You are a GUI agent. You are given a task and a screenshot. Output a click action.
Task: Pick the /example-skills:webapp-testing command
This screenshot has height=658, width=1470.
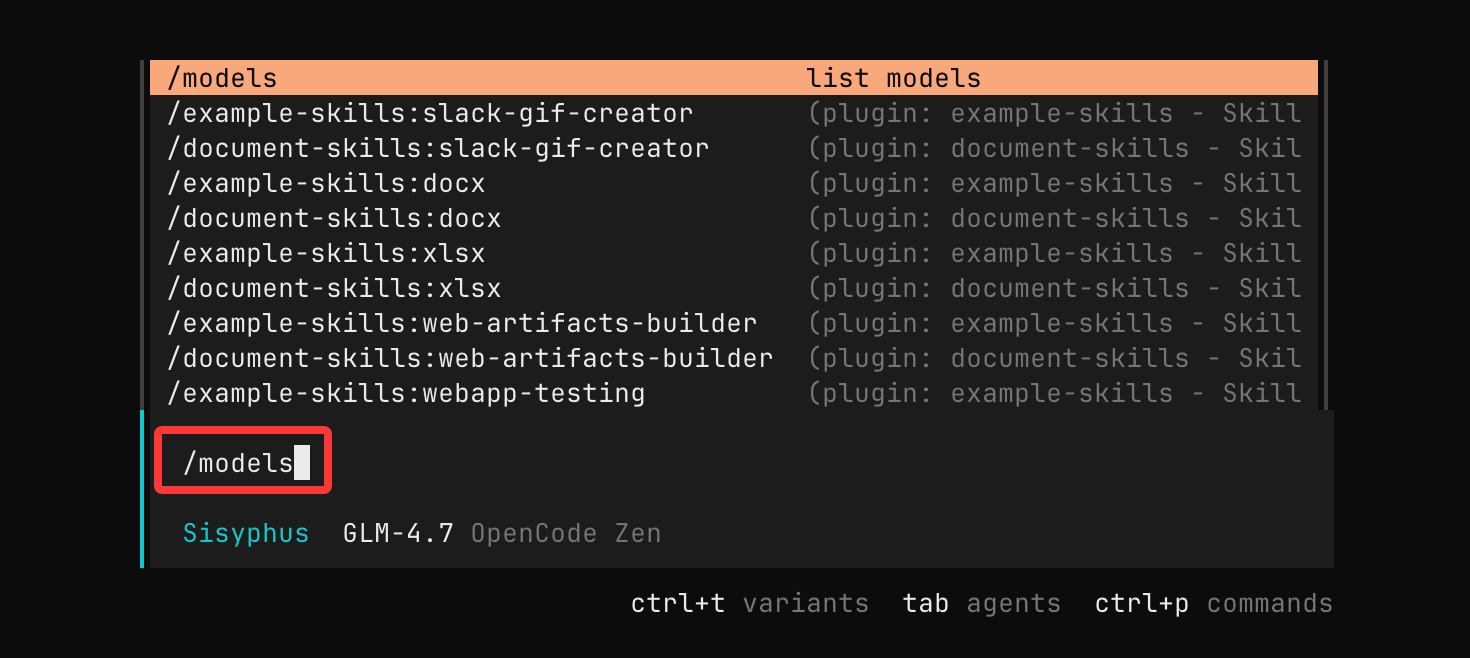pos(406,393)
